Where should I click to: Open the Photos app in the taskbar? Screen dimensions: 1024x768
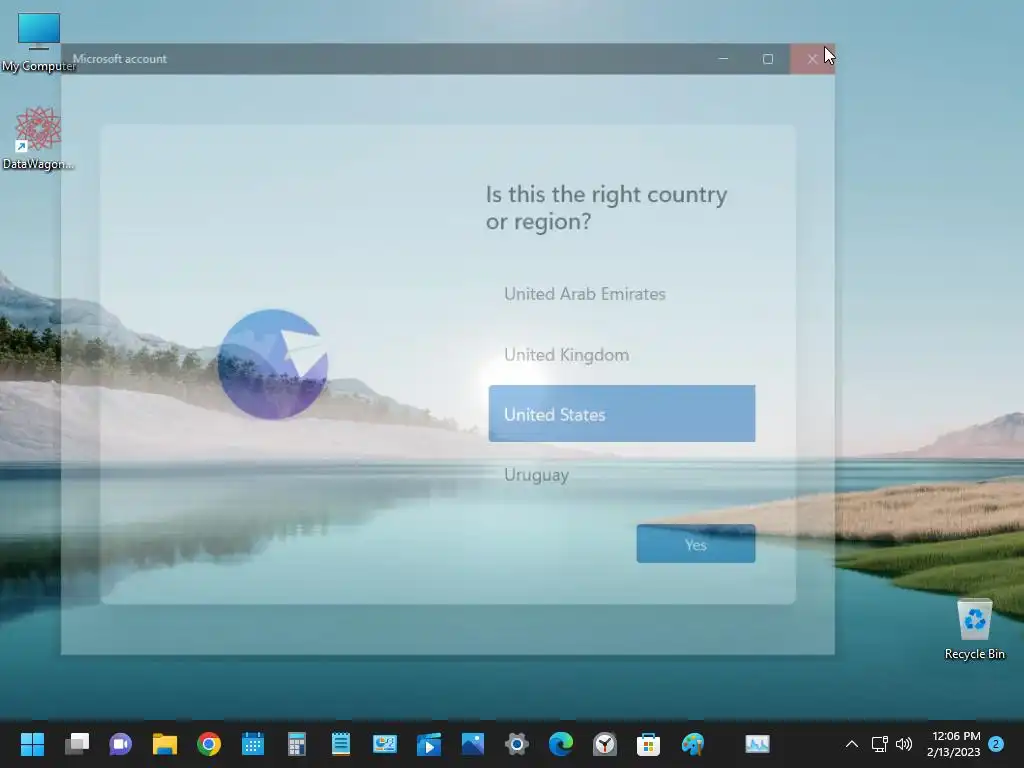(473, 744)
